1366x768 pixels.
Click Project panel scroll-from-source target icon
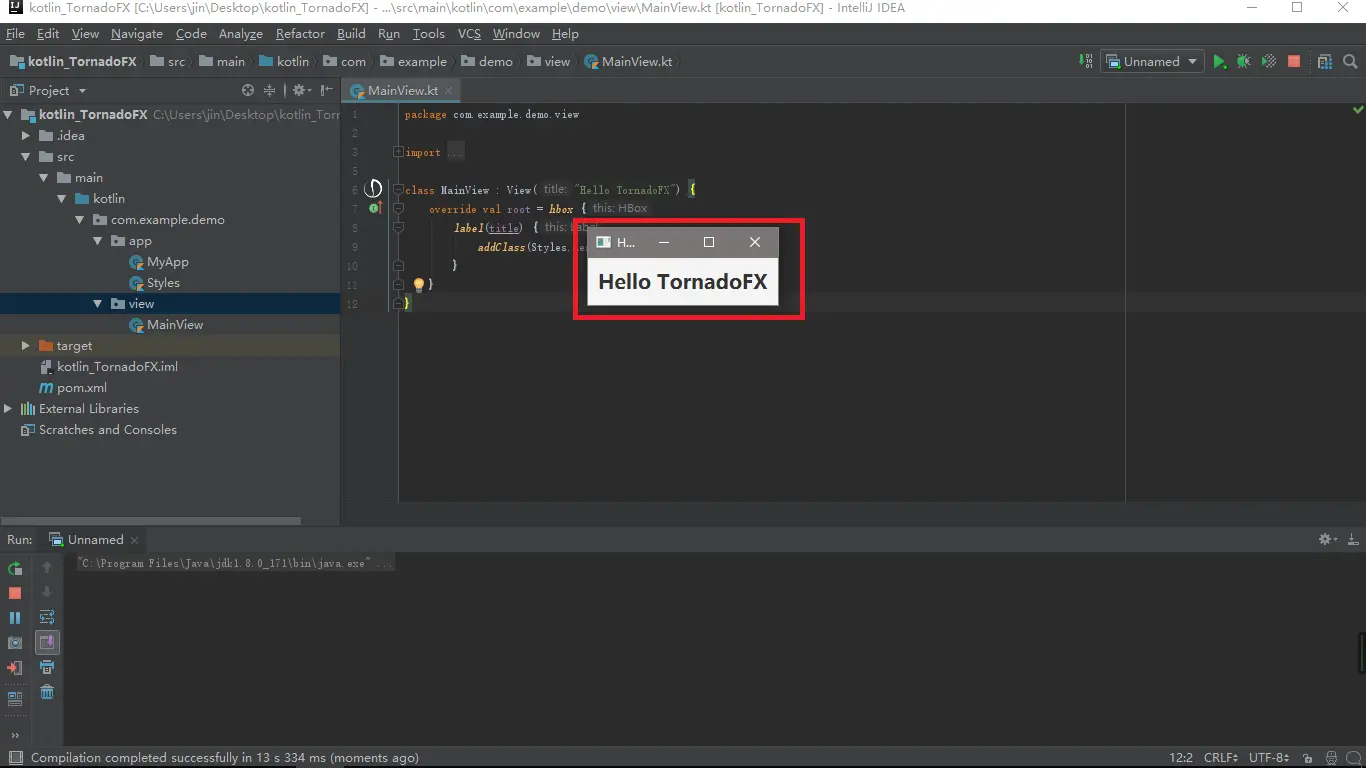(248, 90)
